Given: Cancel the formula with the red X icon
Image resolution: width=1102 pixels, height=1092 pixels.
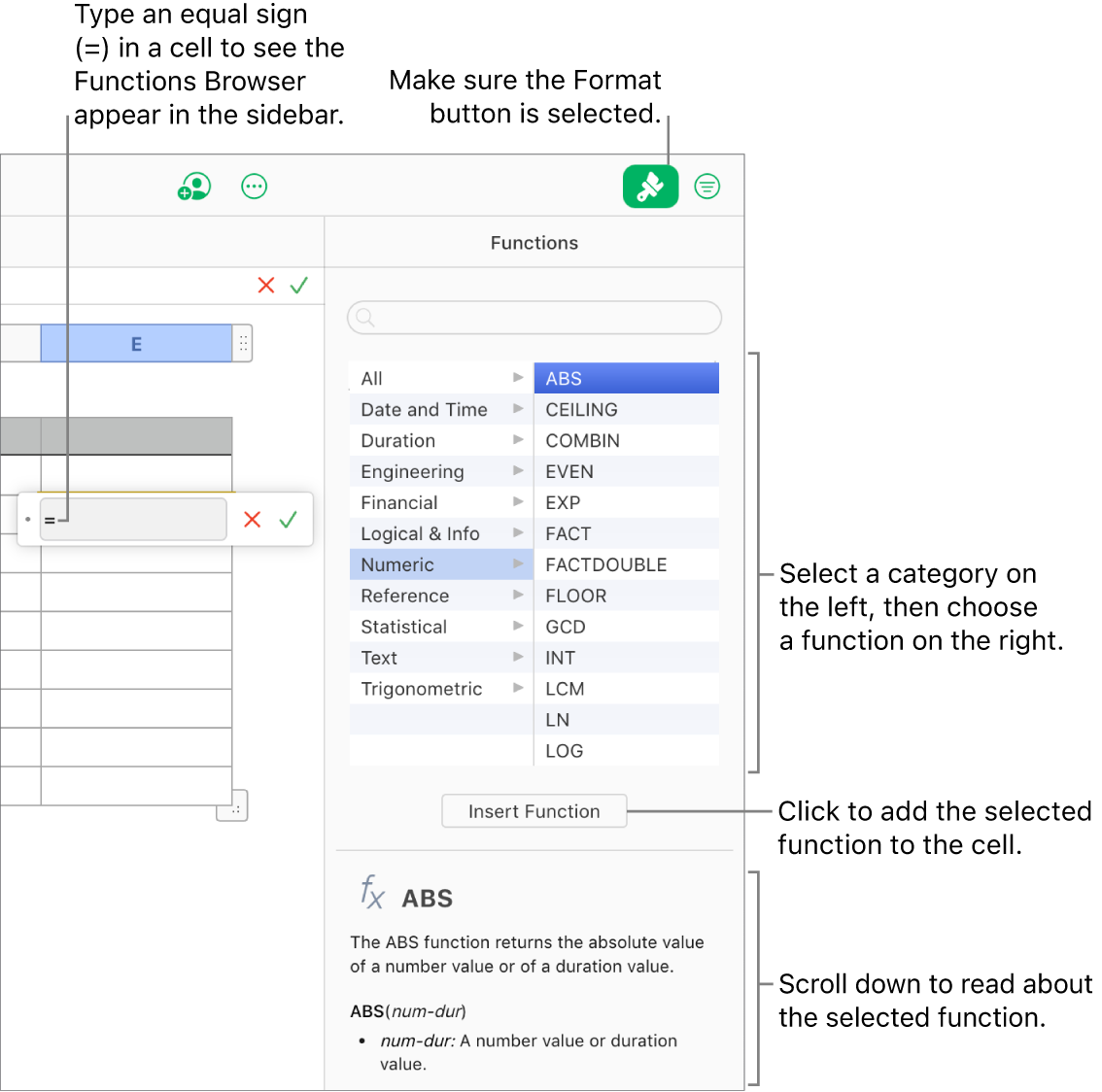Looking at the screenshot, I should 252,520.
